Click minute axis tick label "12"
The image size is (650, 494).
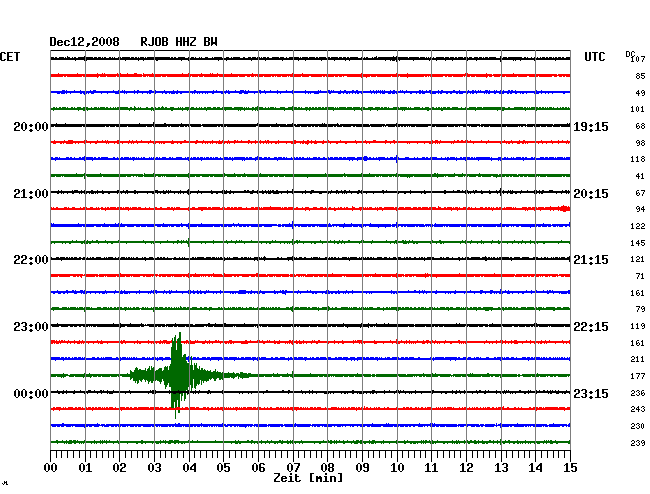(466, 468)
